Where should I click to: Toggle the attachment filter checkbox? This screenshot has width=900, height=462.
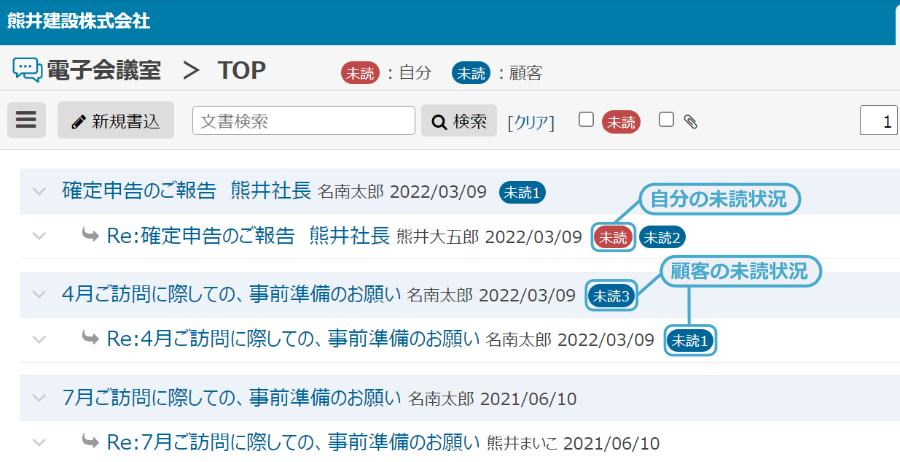(666, 120)
